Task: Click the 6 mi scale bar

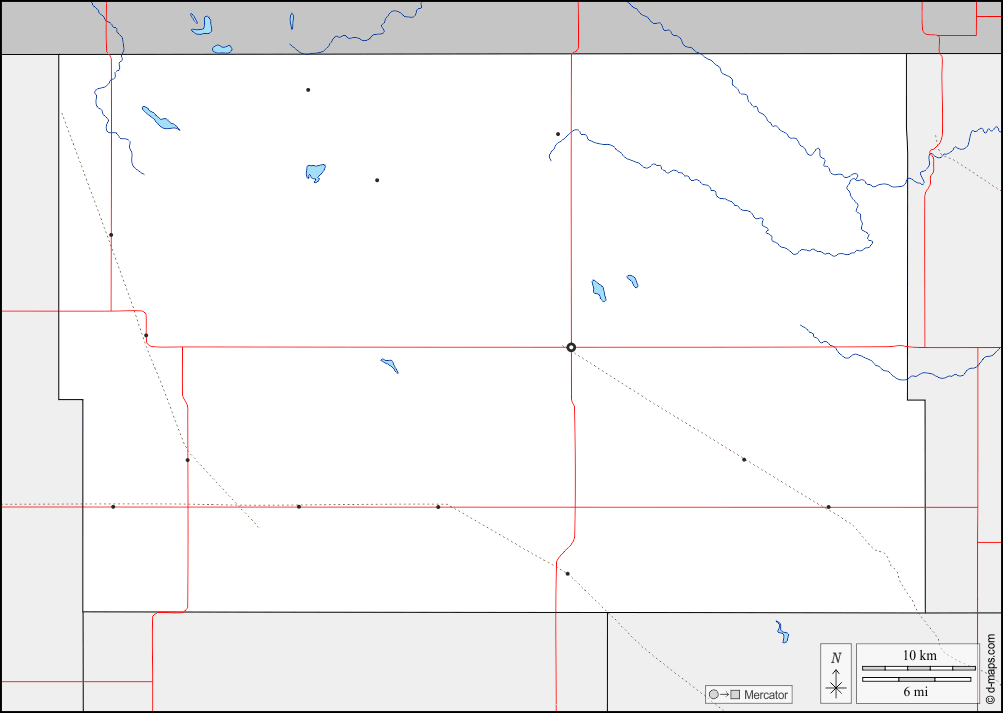Action: pos(916,680)
